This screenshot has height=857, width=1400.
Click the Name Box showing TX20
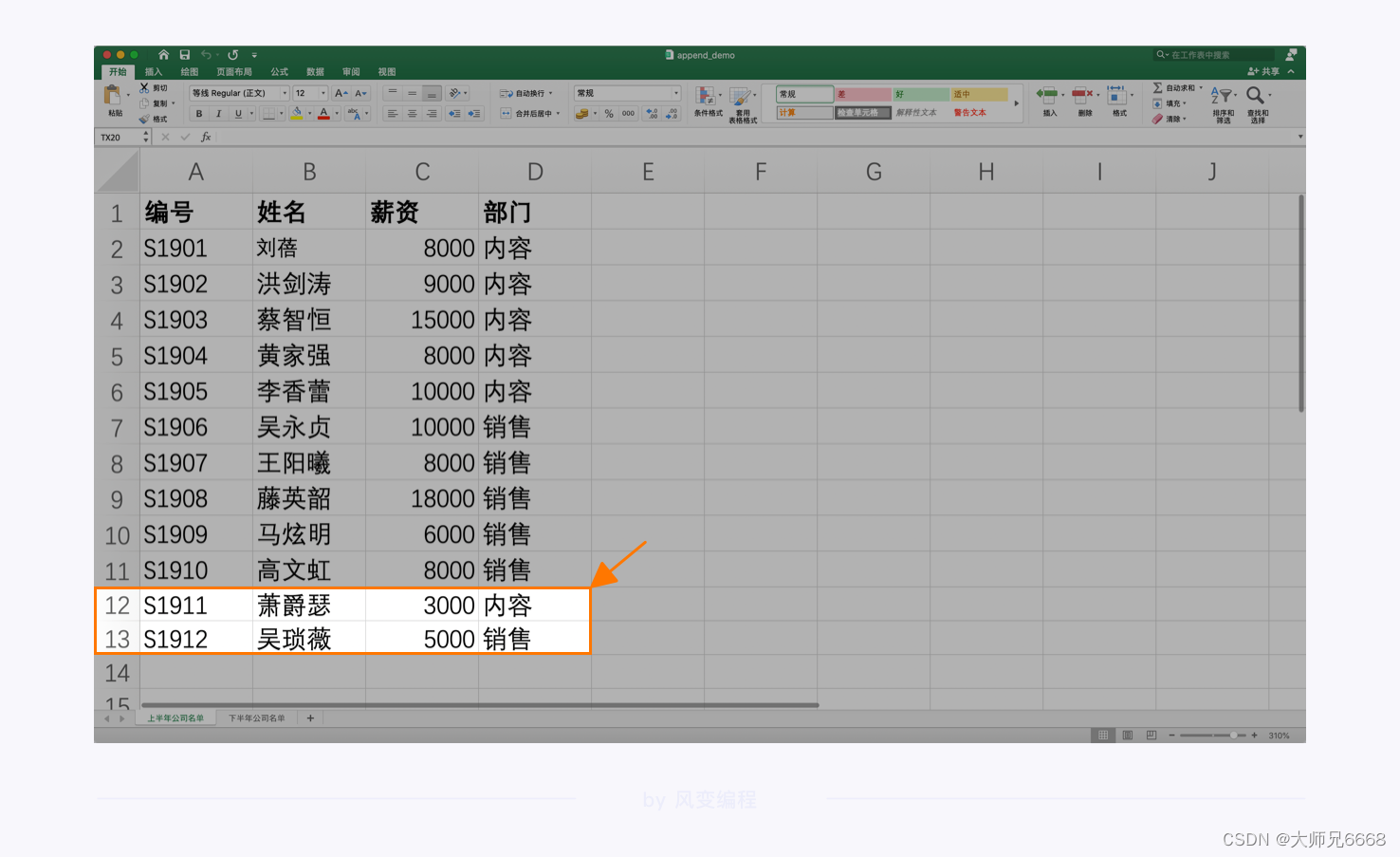pyautogui.click(x=123, y=137)
